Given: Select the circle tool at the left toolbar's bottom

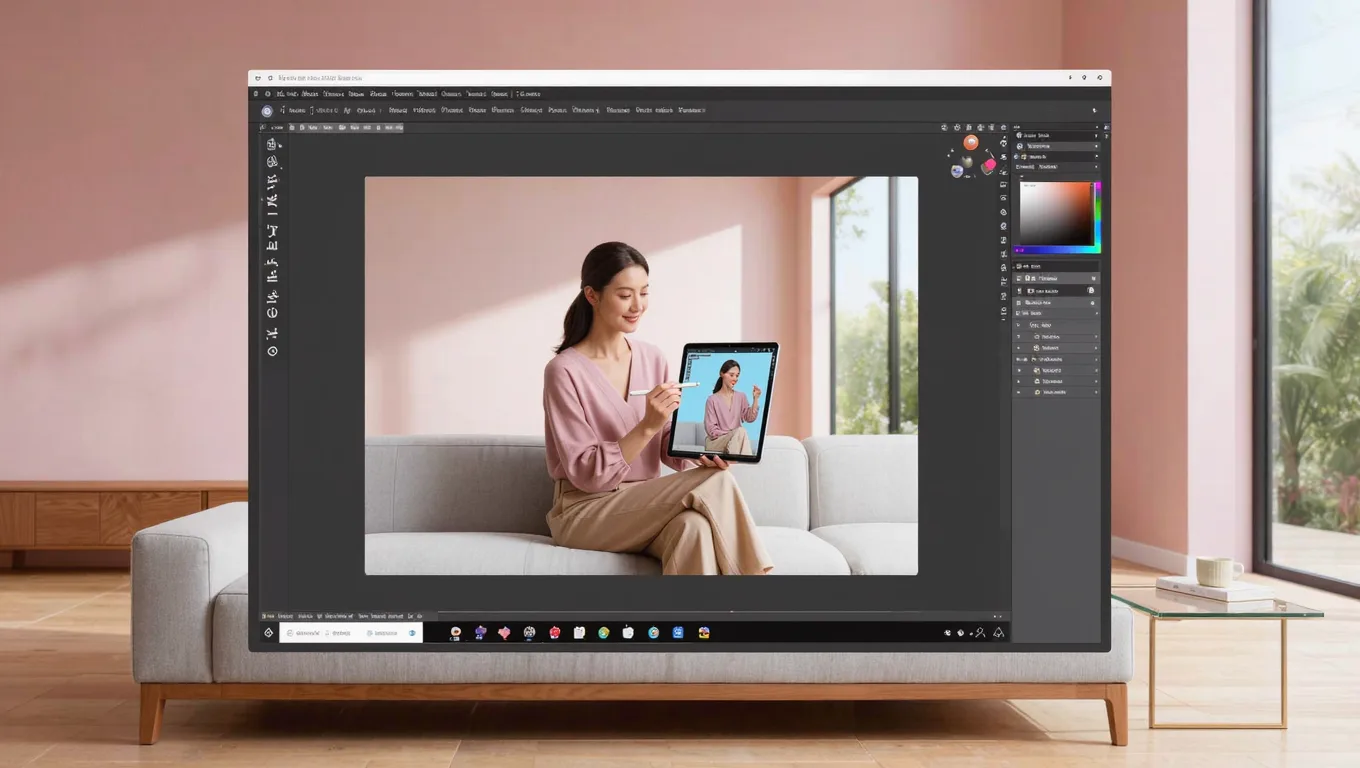Looking at the screenshot, I should [272, 351].
